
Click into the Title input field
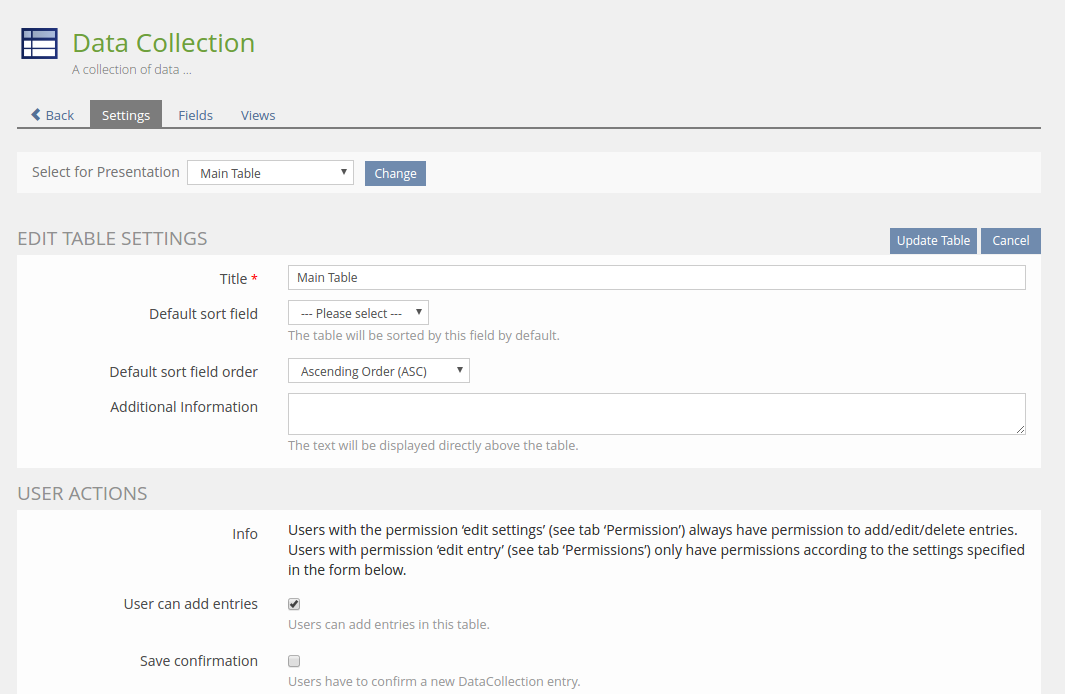(x=656, y=277)
